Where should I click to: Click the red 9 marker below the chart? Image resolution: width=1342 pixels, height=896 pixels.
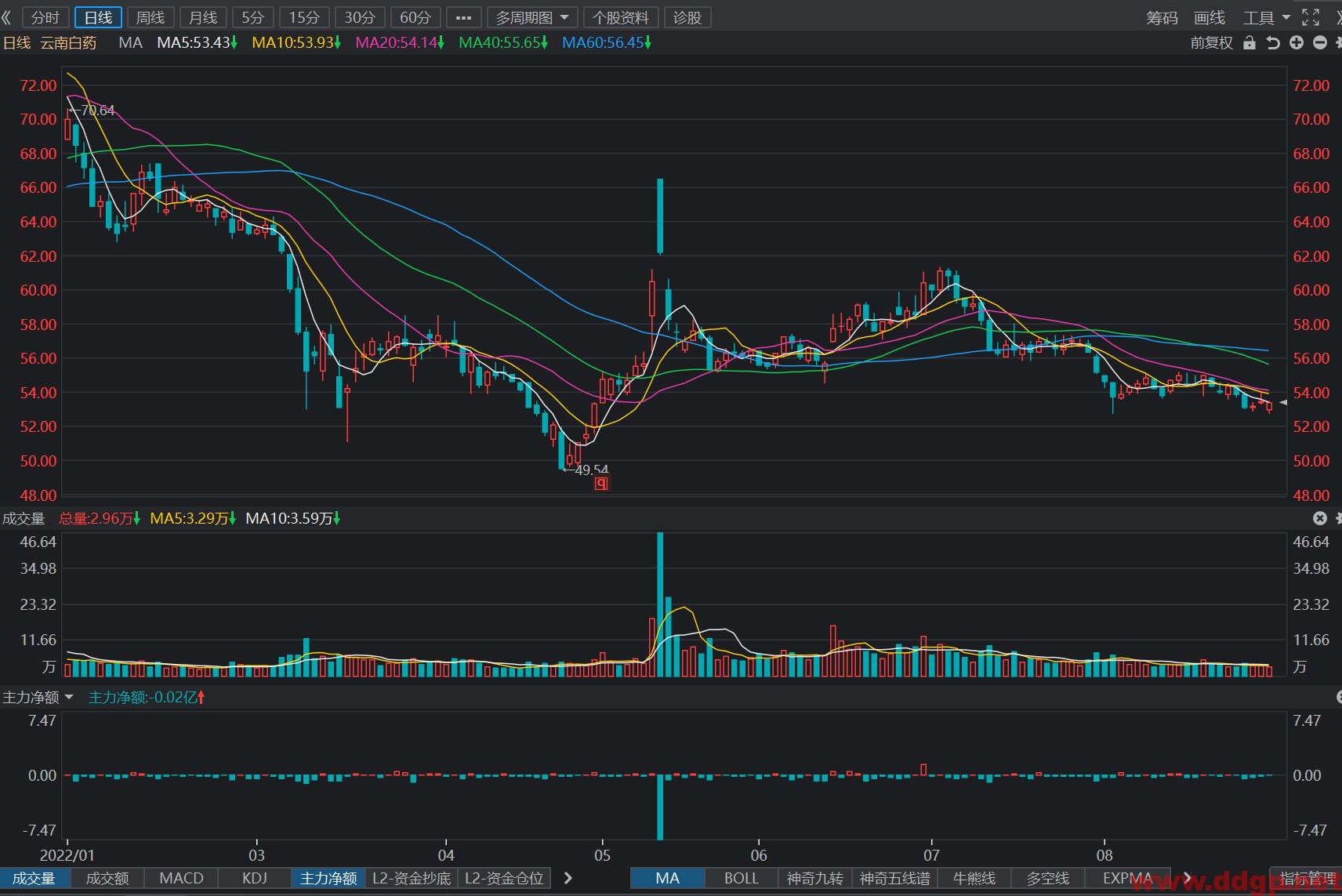pos(601,484)
